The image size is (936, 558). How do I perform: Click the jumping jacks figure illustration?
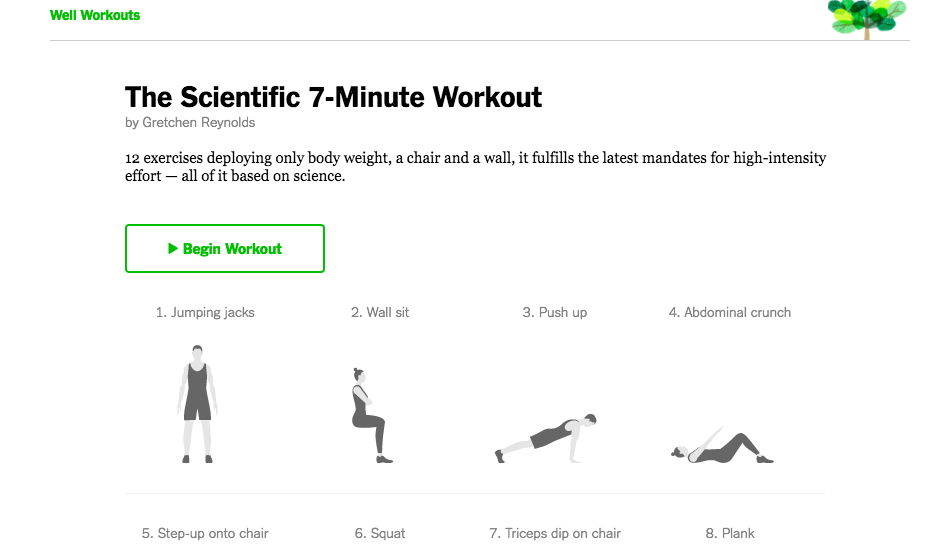click(198, 404)
